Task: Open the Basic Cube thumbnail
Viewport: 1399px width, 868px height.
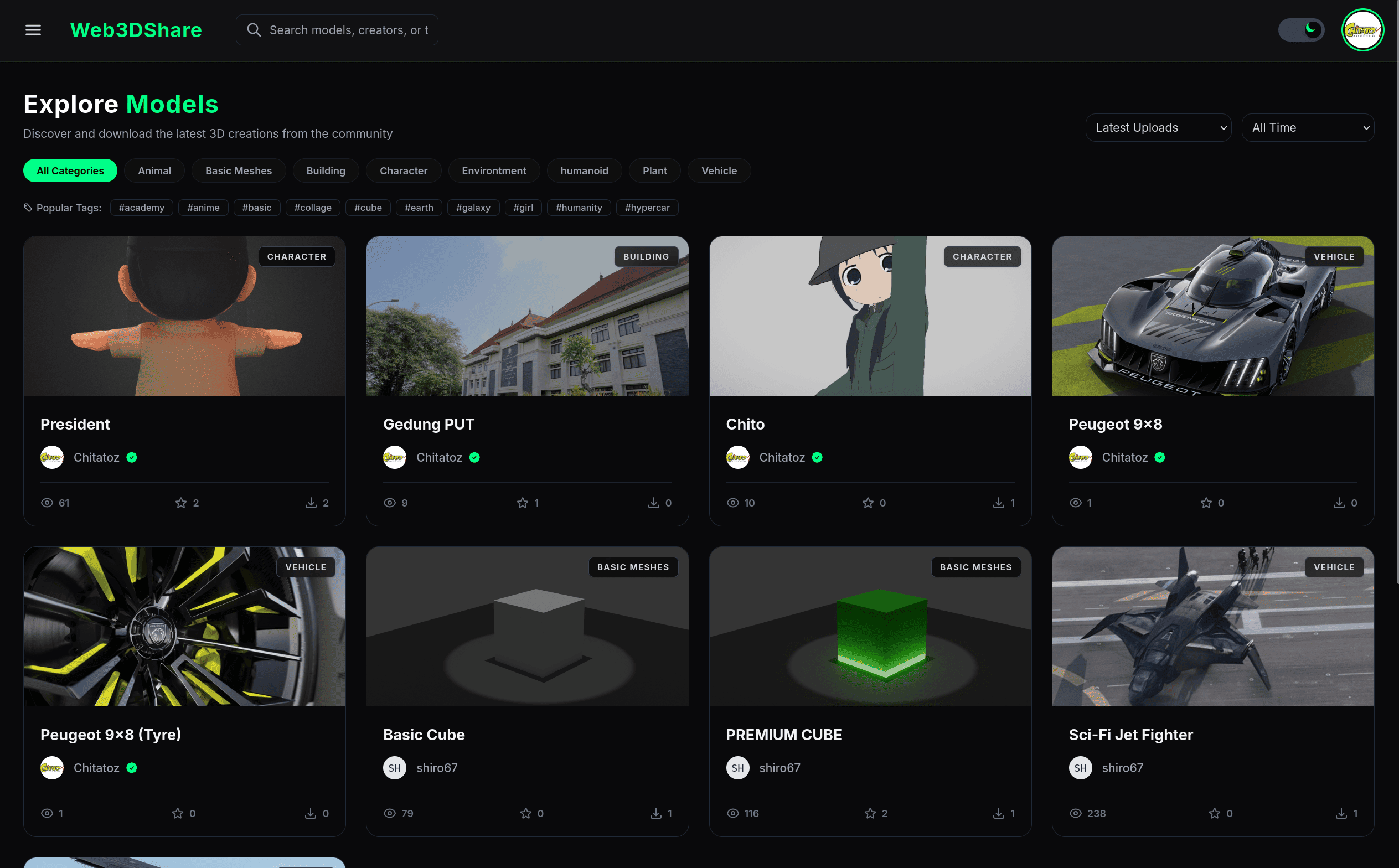Action: [x=527, y=626]
